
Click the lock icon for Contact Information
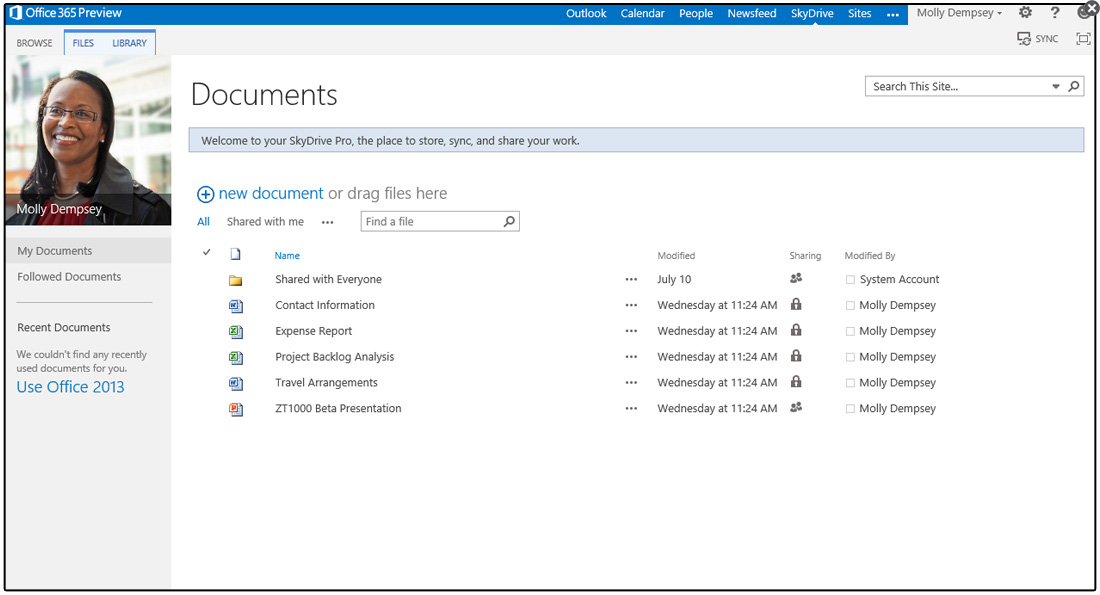(x=796, y=304)
